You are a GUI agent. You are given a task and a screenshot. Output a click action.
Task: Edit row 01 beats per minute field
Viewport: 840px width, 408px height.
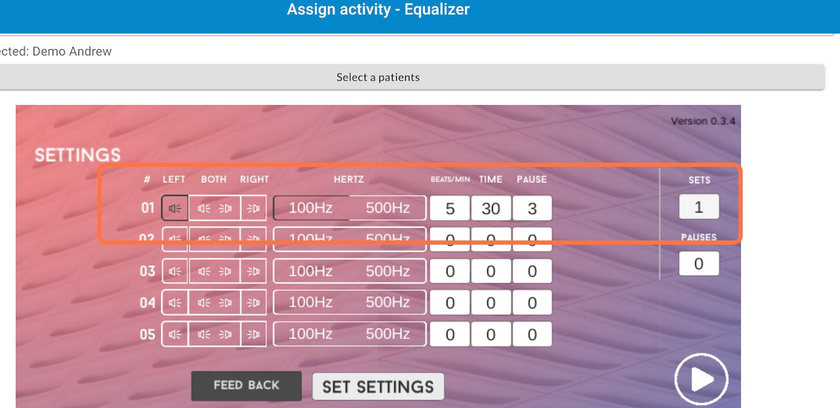[x=450, y=209]
